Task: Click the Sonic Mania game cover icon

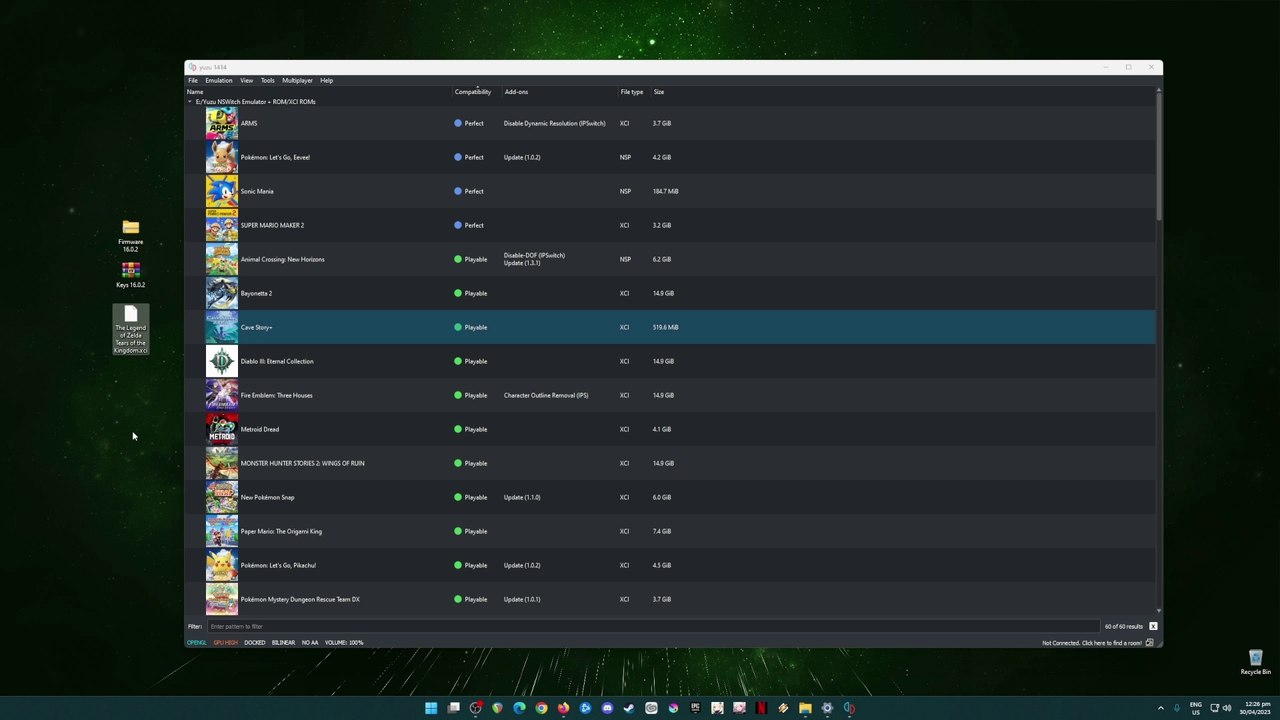Action: [222, 191]
